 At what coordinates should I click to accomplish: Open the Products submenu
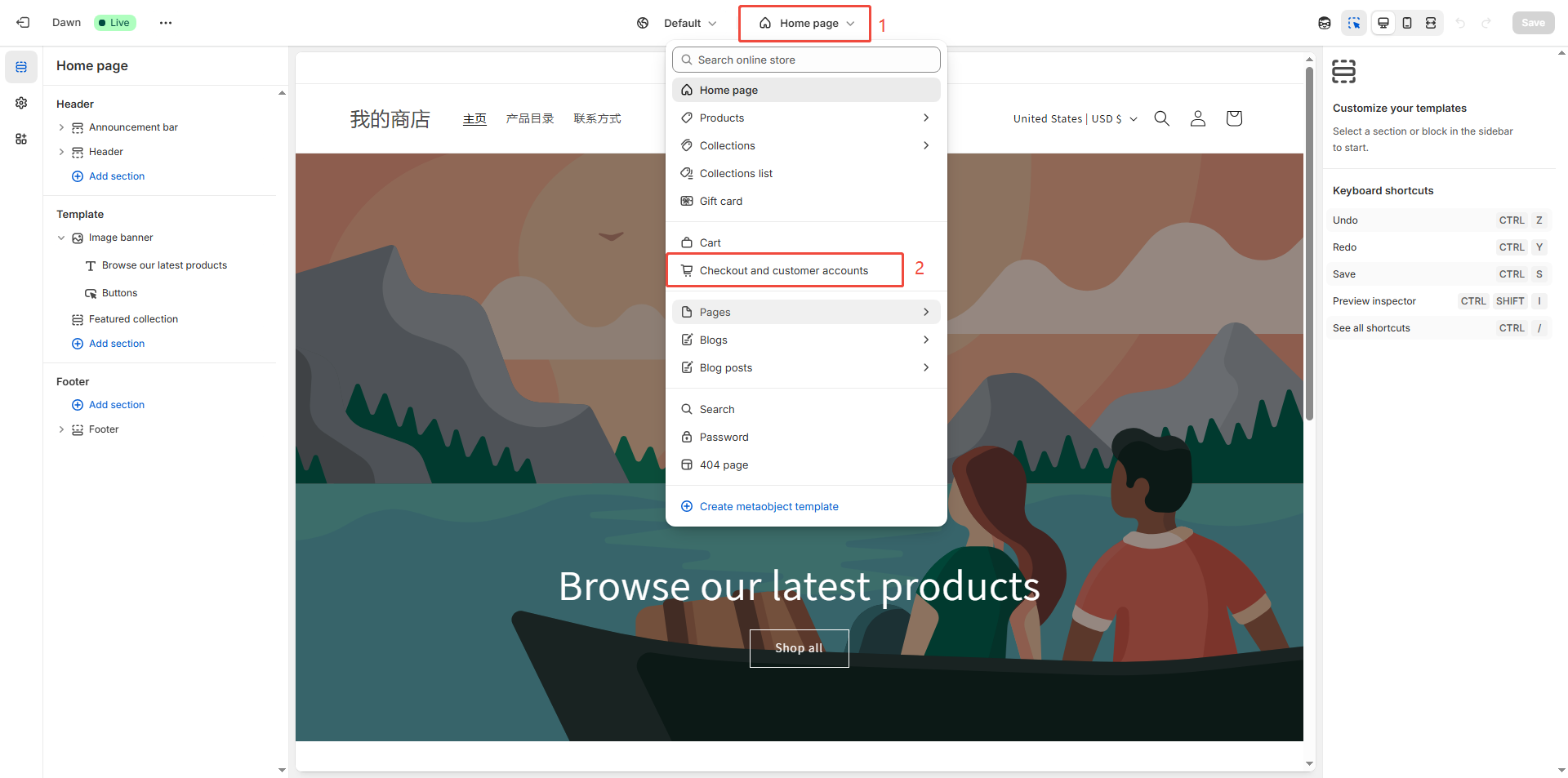click(x=805, y=118)
